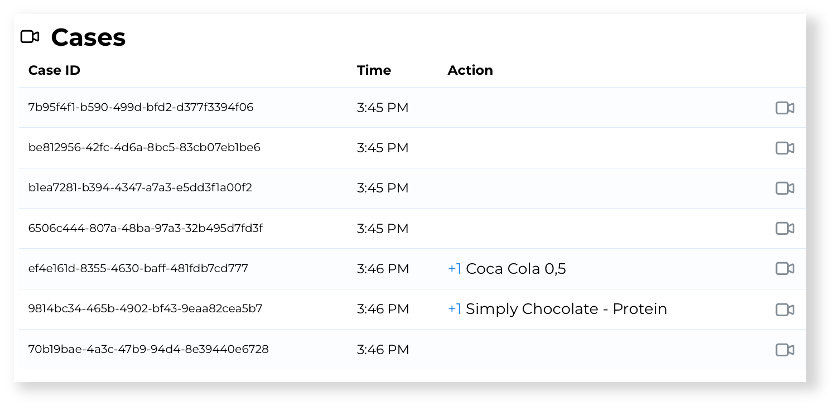The image size is (836, 408).
Task: Open video for case 70b19bae-4a3c
Action: pyautogui.click(x=785, y=349)
